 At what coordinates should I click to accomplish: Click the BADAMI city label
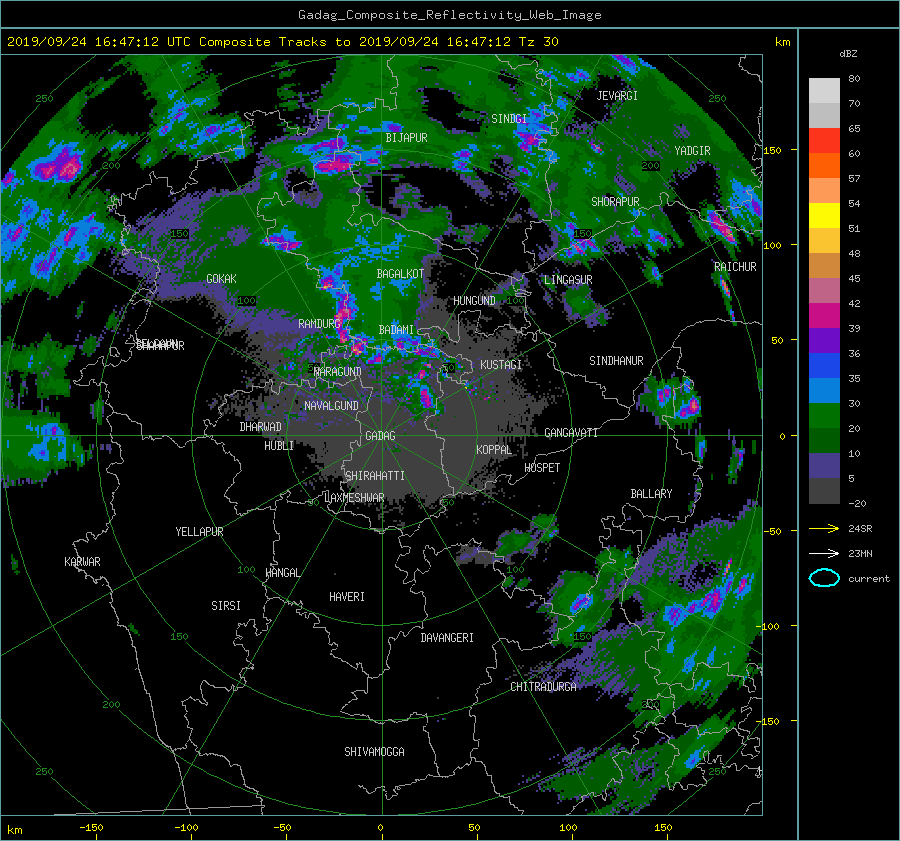(x=396, y=330)
